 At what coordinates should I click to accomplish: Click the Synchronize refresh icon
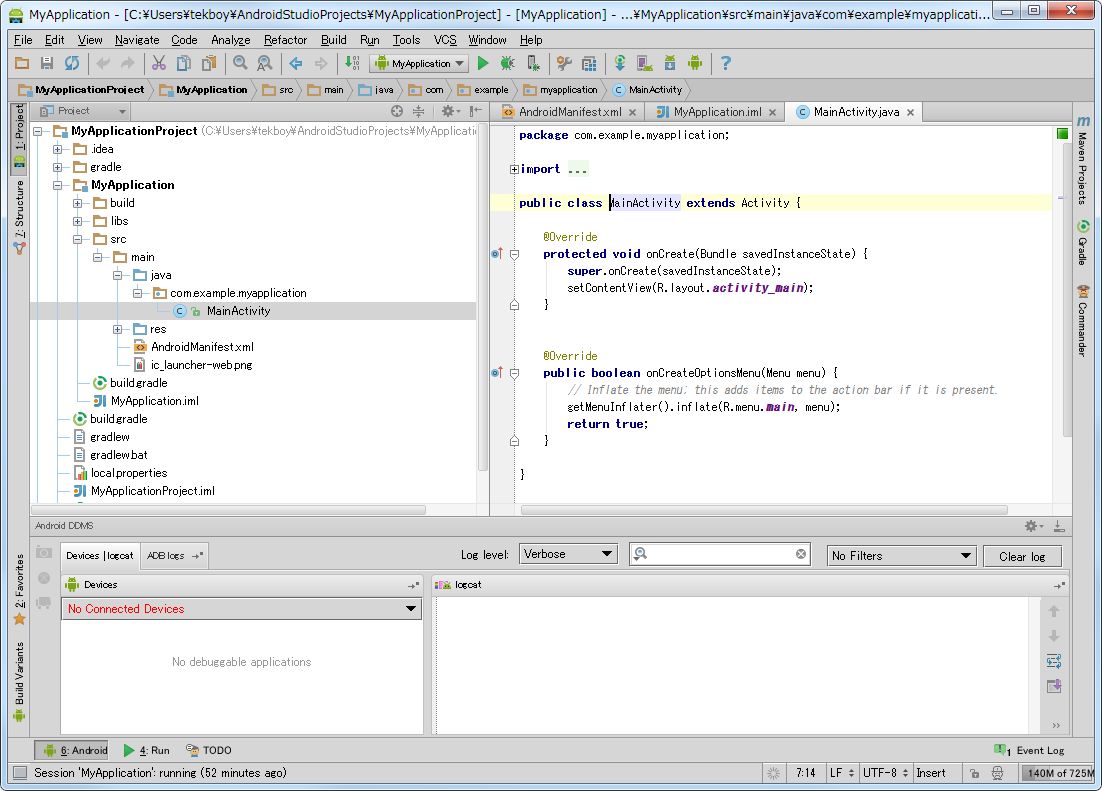pyautogui.click(x=72, y=63)
